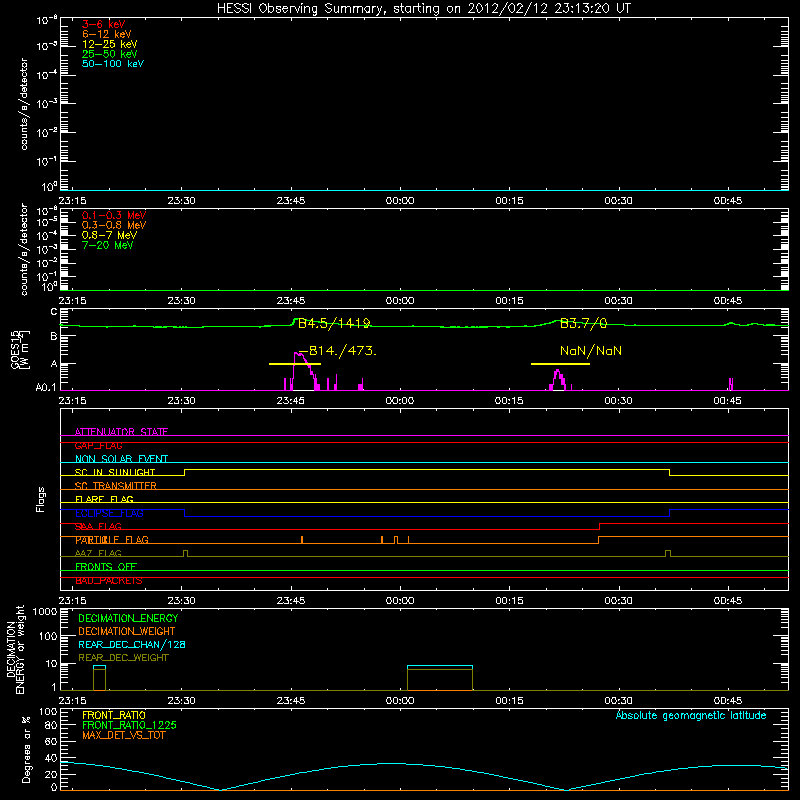Click the B3.7/0 flare annotation

point(584,323)
